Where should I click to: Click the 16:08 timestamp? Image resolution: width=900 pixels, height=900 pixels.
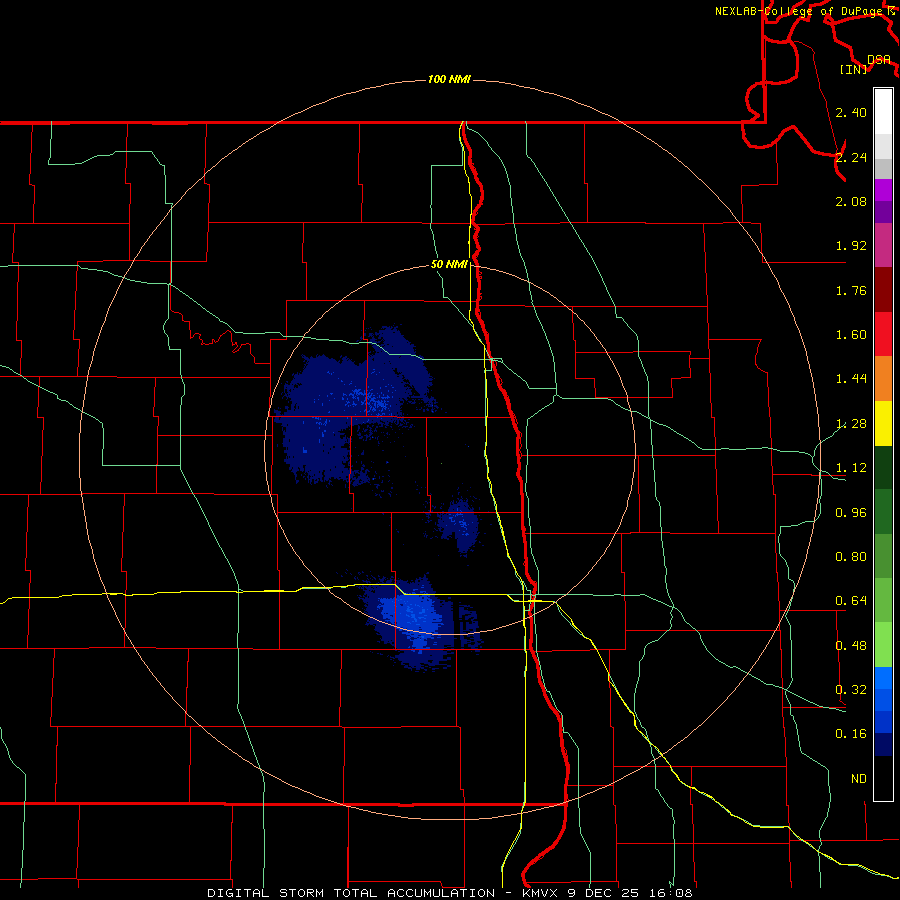(x=671, y=893)
